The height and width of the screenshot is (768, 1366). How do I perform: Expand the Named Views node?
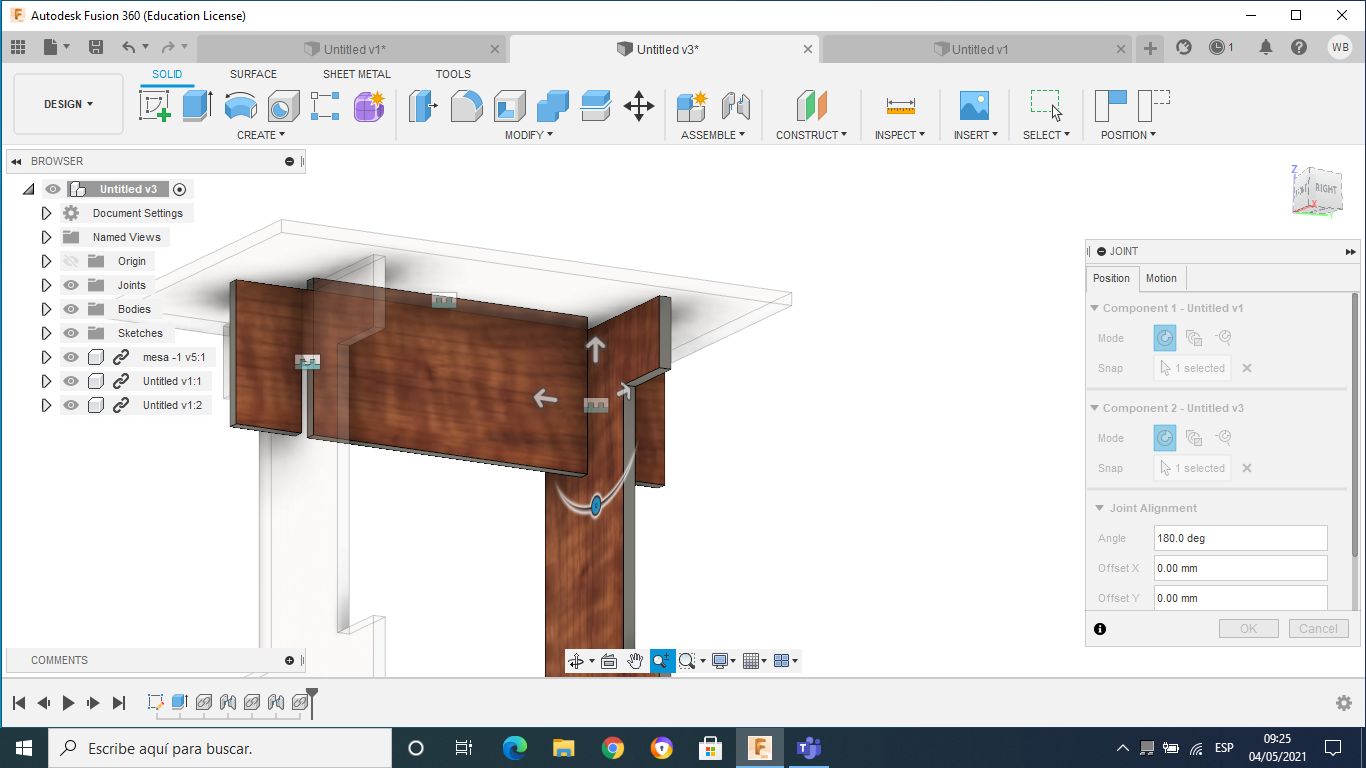point(46,237)
